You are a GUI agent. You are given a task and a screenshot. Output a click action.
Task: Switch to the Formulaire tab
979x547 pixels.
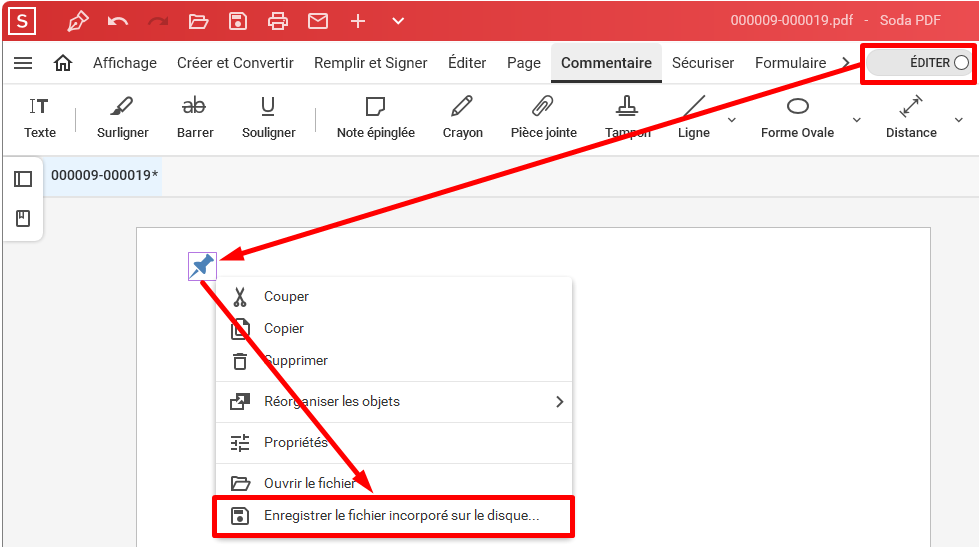pos(790,63)
